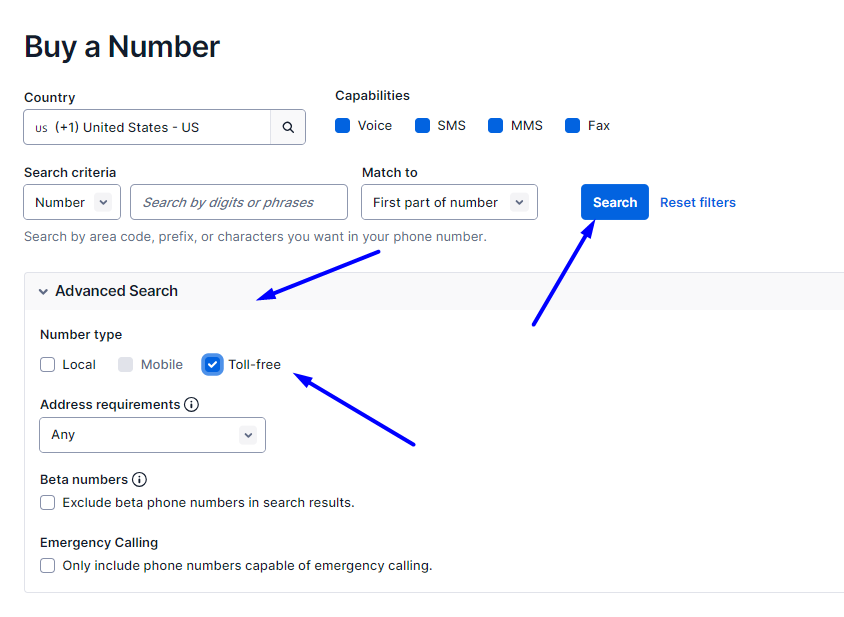Screen dimensions: 844x617
Task: Click the blue Search button
Action: coord(614,202)
